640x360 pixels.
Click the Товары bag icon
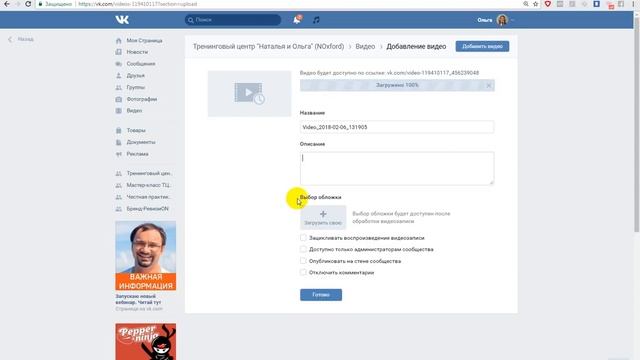119,130
